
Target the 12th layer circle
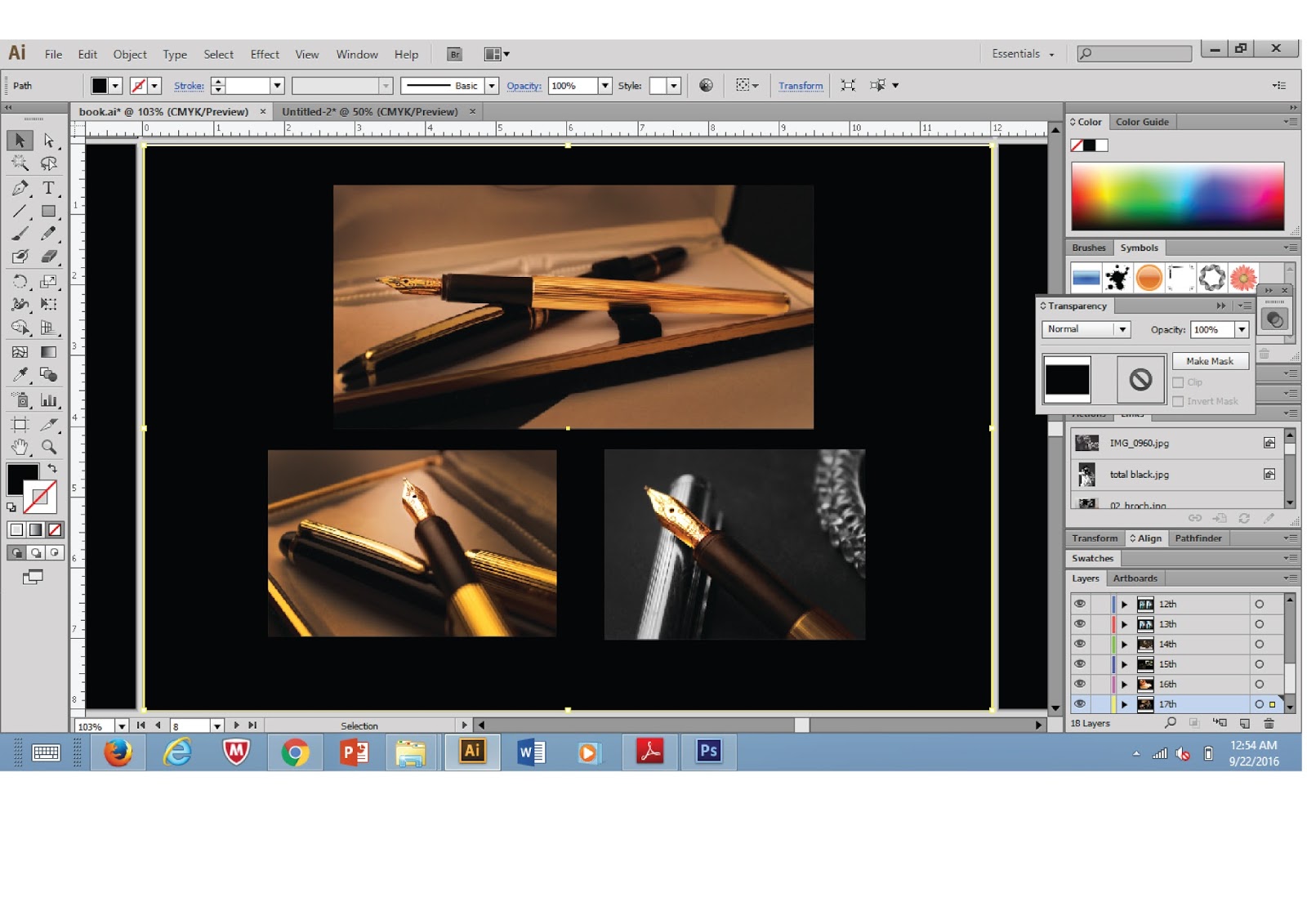click(1259, 605)
